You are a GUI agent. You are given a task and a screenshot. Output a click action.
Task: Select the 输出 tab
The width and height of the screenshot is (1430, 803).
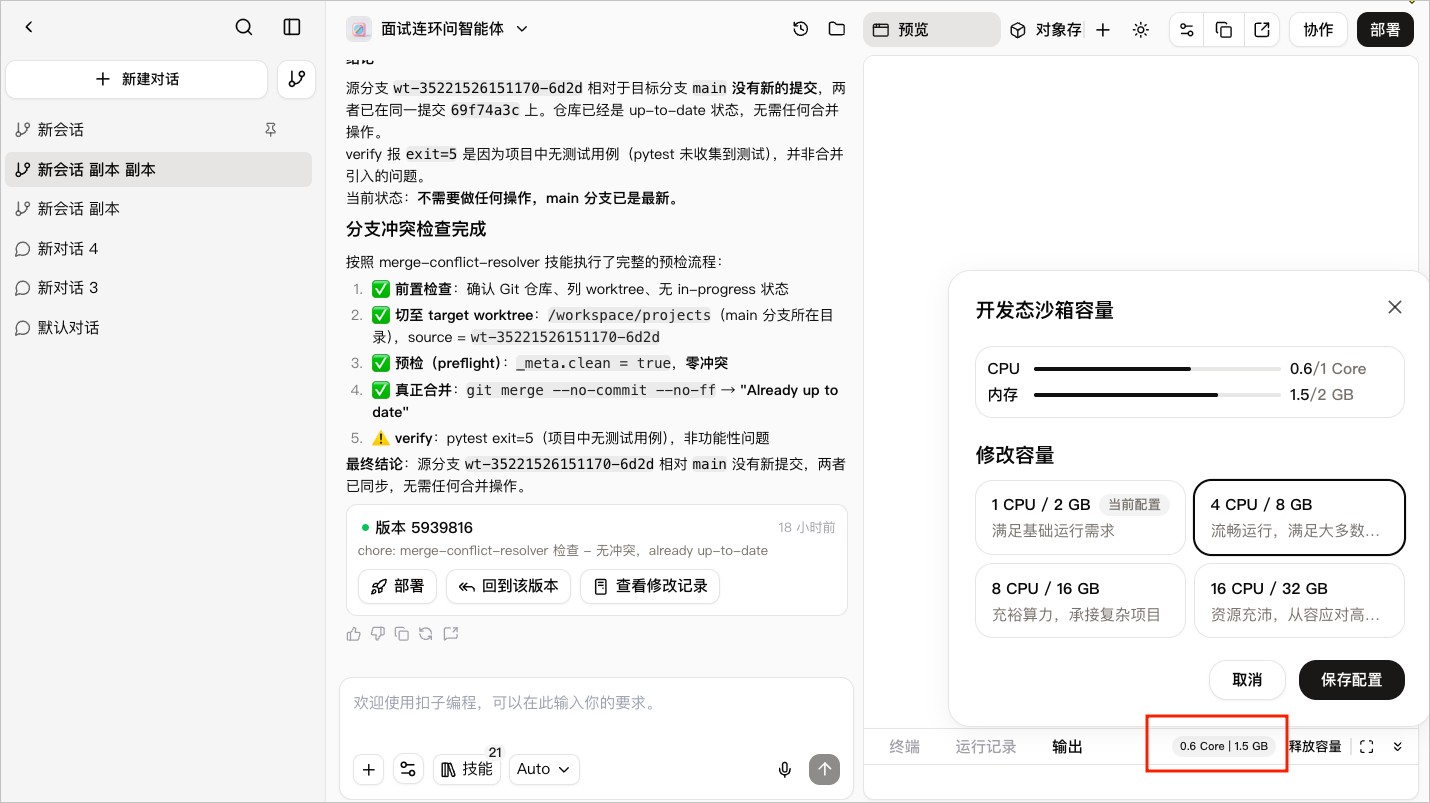(x=1067, y=746)
